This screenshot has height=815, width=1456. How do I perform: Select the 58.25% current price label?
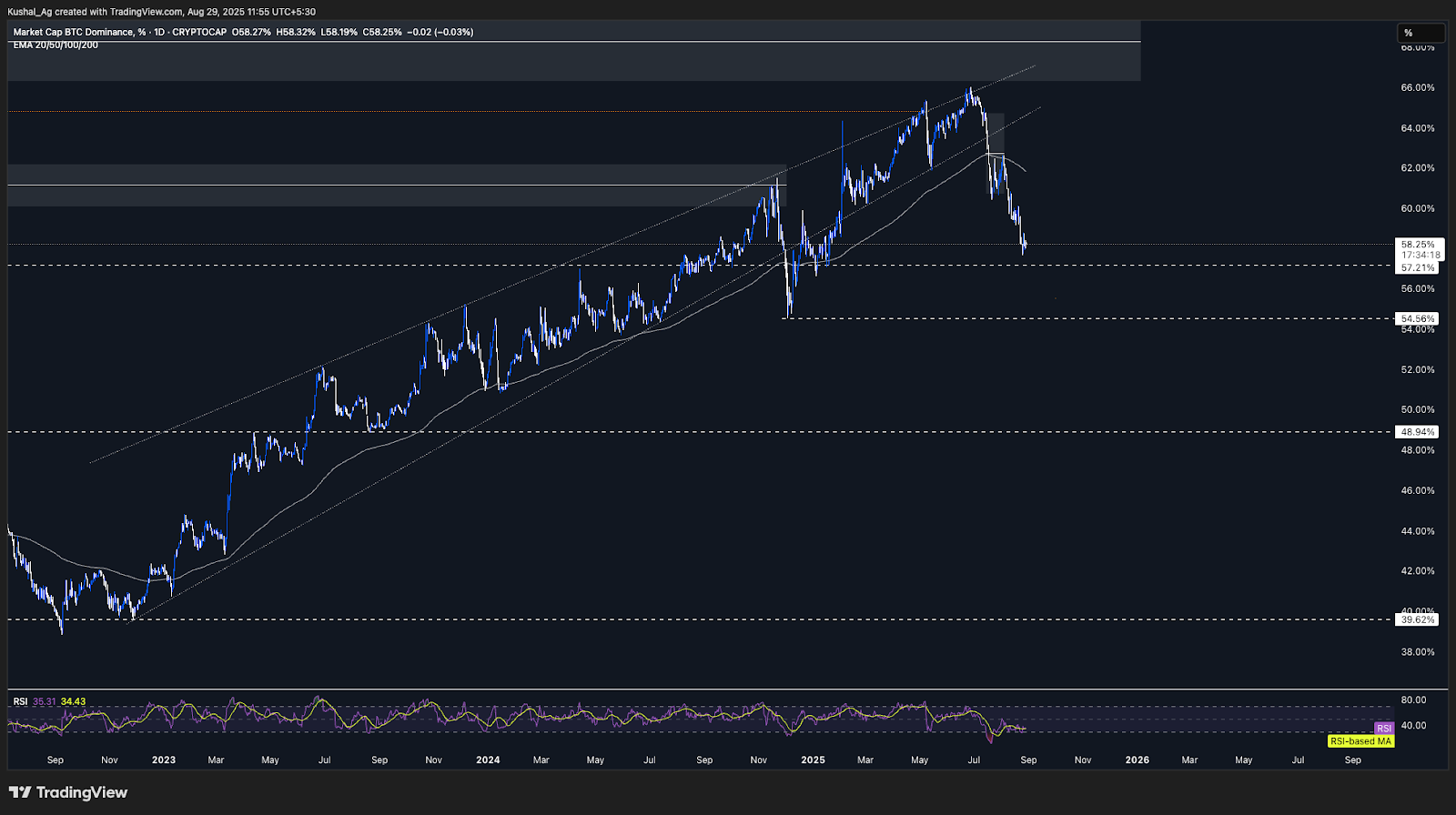1418,245
